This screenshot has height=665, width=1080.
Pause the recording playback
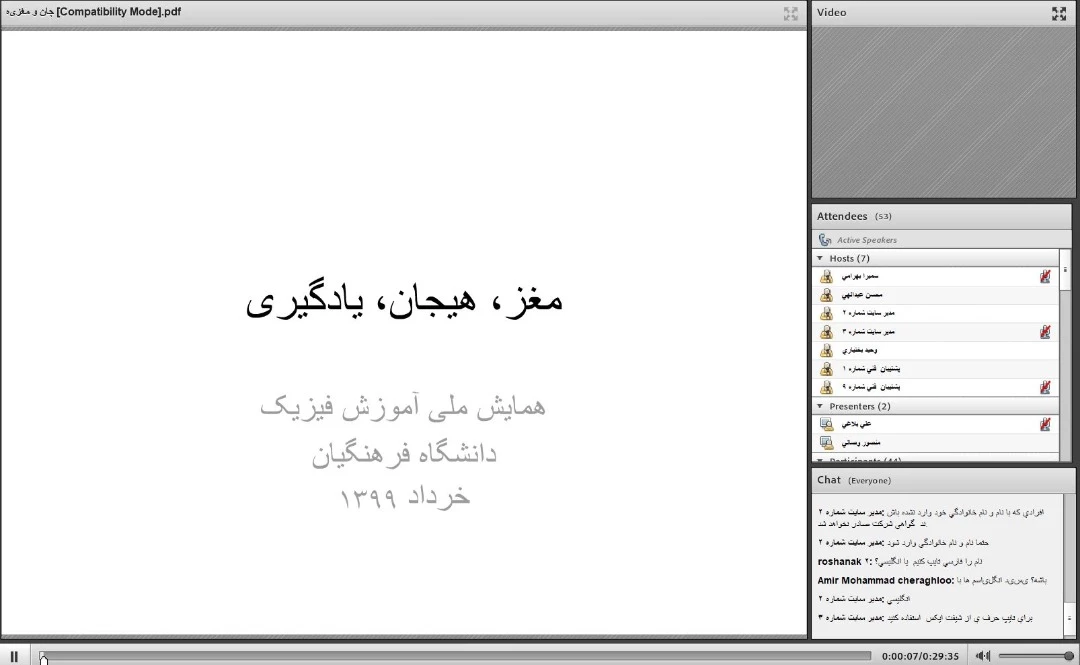(14, 656)
